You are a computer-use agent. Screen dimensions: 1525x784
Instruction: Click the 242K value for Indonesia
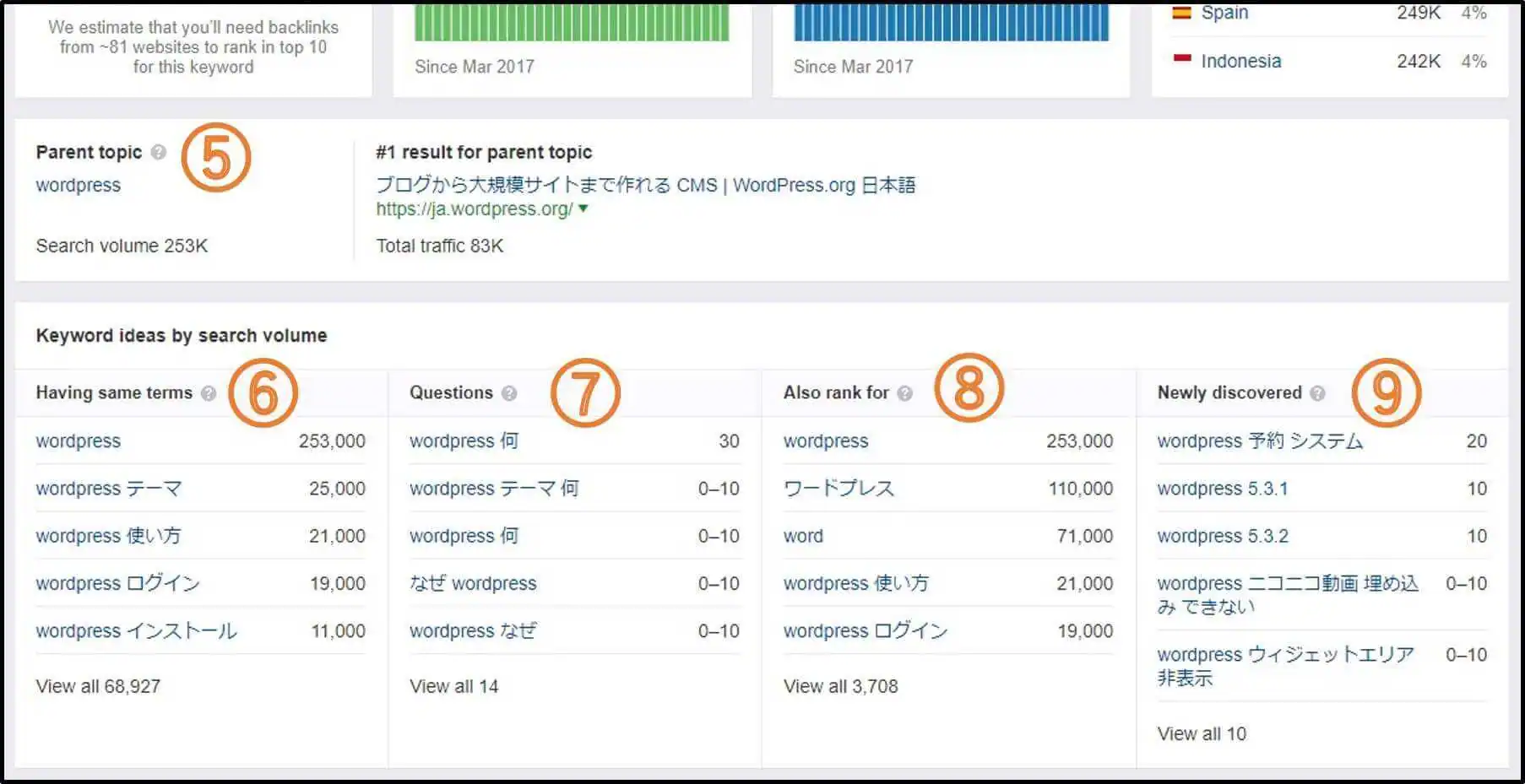click(1419, 61)
